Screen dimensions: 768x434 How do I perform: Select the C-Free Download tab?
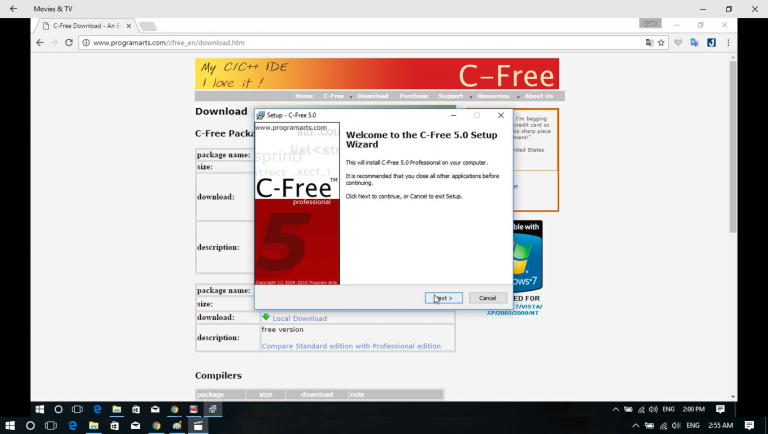click(x=87, y=26)
